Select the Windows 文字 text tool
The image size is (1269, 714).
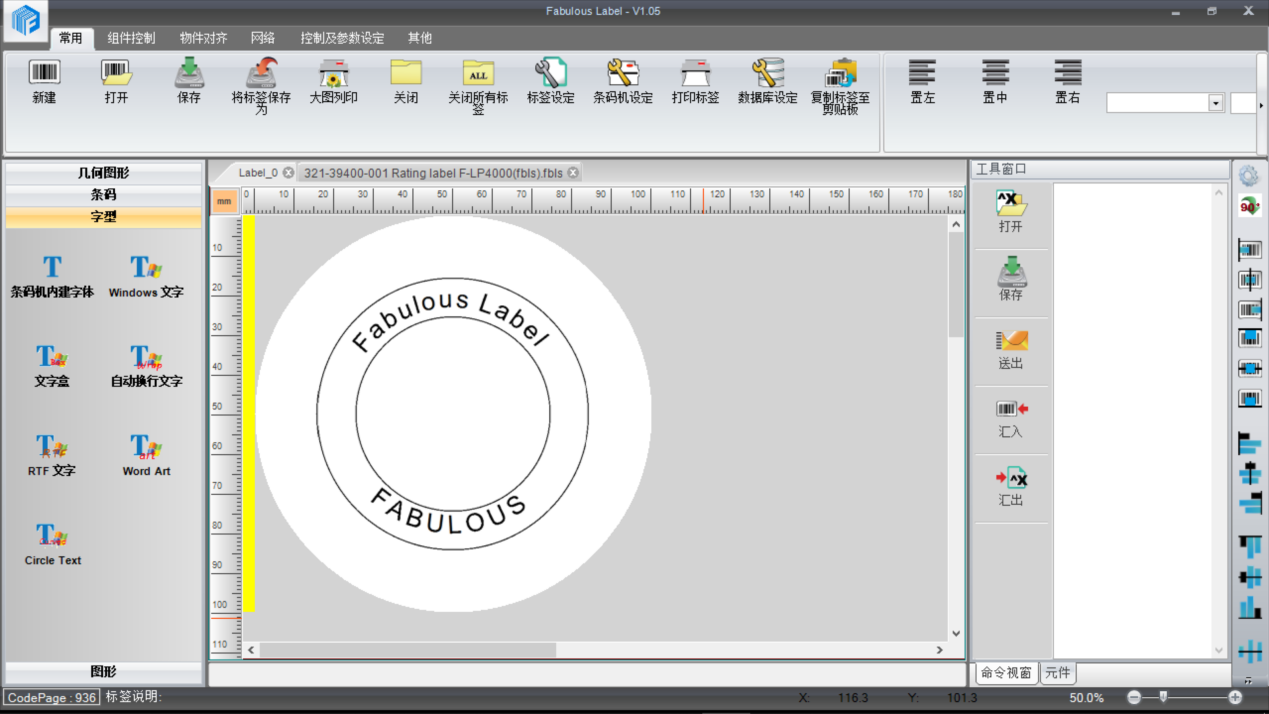click(x=146, y=276)
